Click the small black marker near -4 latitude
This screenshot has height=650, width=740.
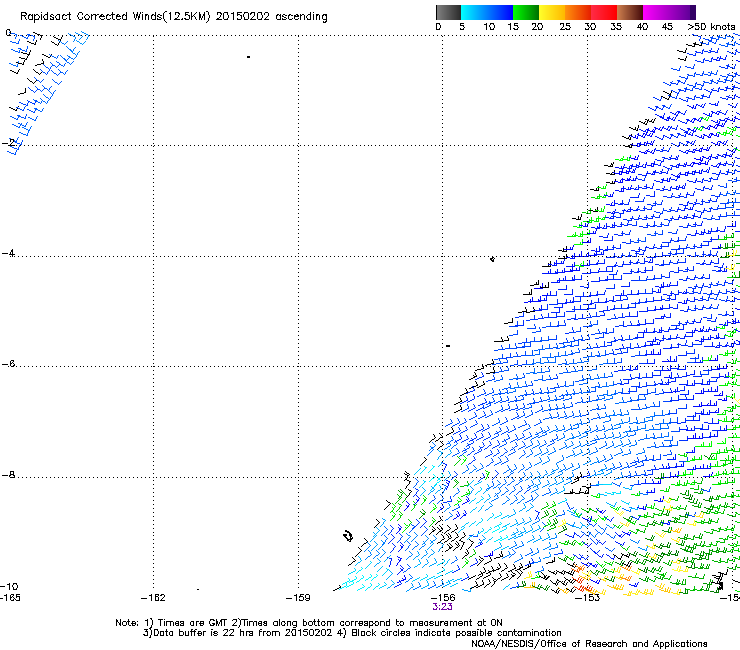coord(492,259)
